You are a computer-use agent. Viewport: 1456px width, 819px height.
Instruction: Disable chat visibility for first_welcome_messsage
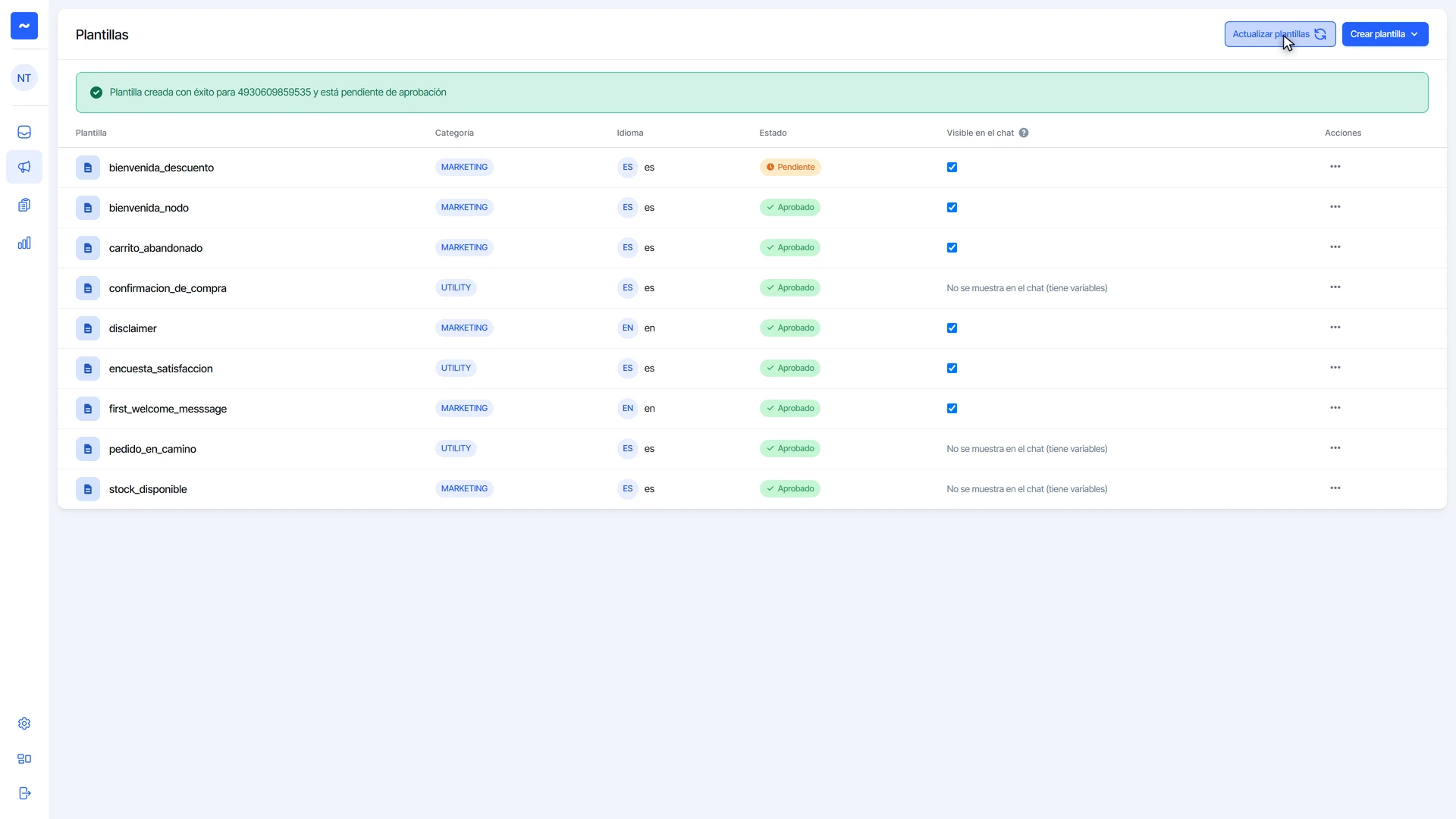click(x=952, y=409)
